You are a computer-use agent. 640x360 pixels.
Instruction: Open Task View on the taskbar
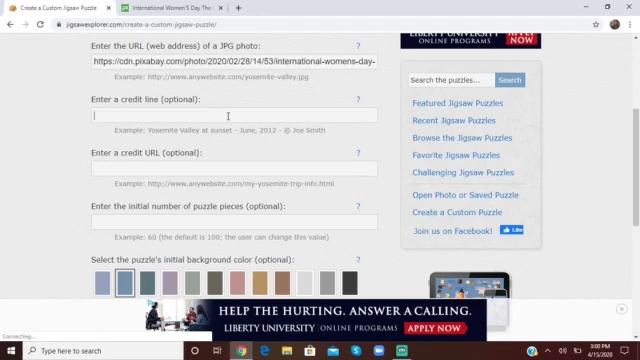217,351
